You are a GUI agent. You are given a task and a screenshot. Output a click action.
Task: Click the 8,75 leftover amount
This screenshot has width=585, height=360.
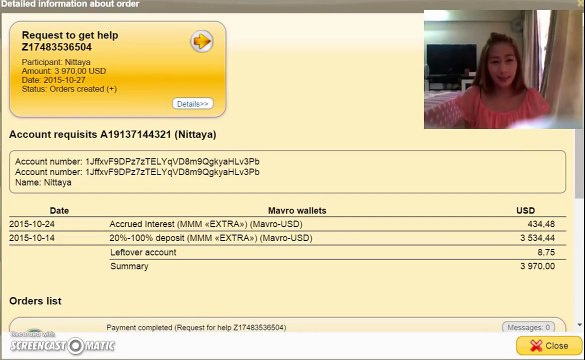click(546, 252)
